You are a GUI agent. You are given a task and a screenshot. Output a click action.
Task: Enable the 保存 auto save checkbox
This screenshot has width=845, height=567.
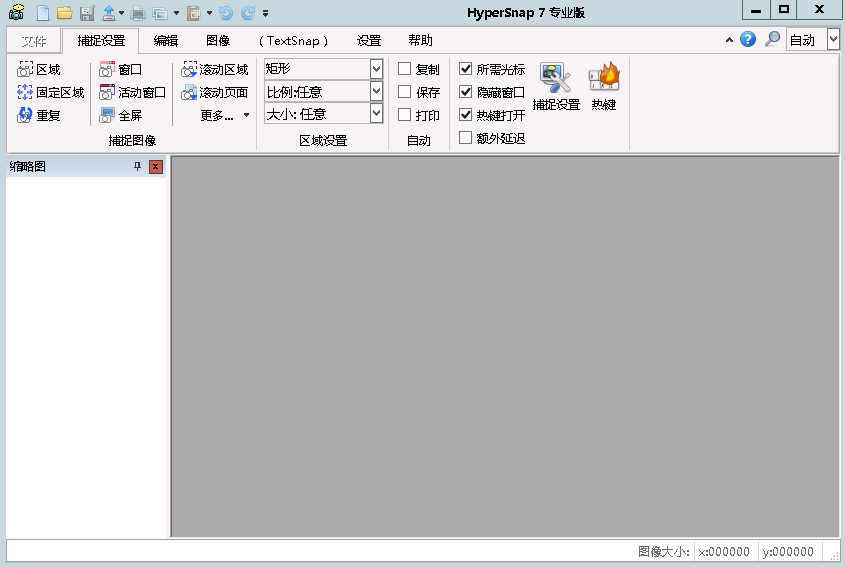pos(405,92)
